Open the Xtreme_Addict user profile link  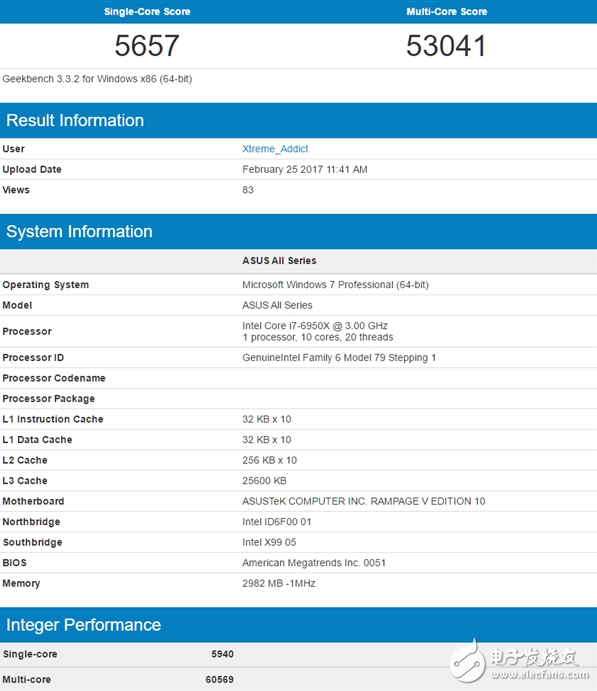(x=275, y=149)
